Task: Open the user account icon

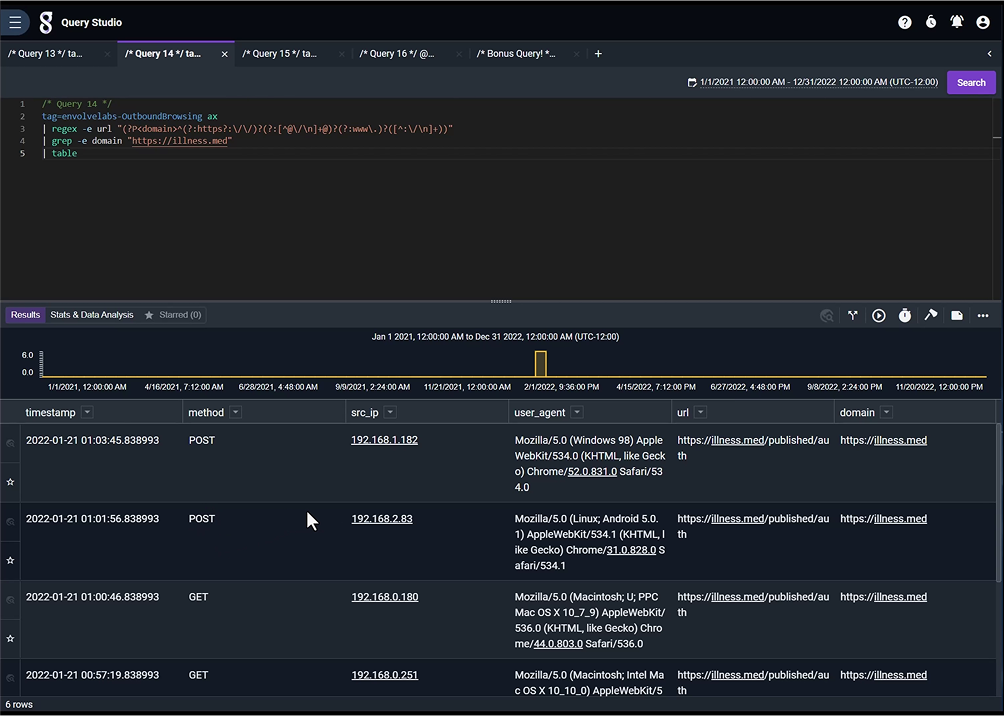Action: point(983,22)
